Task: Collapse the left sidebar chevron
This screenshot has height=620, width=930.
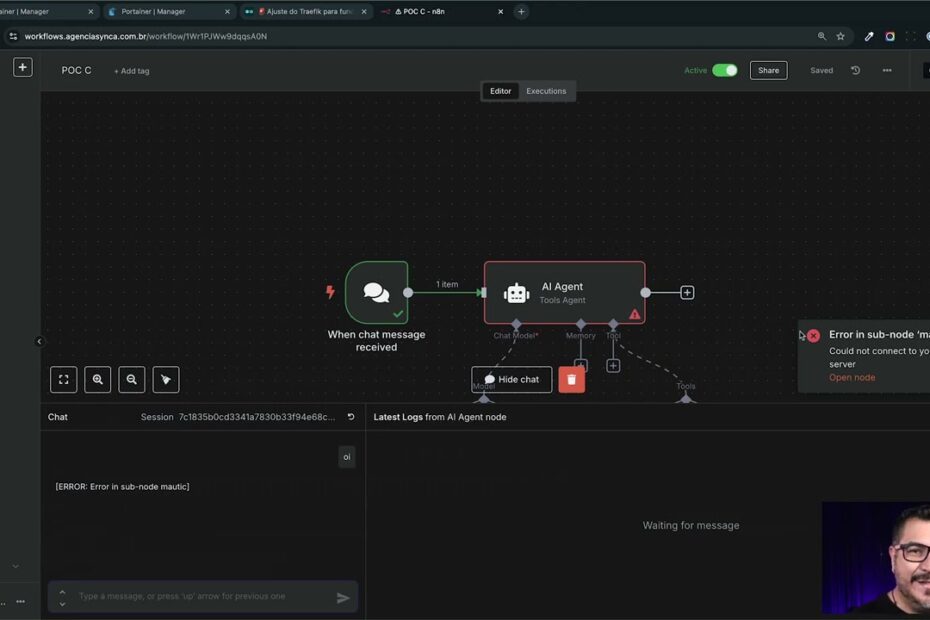Action: [x=40, y=341]
